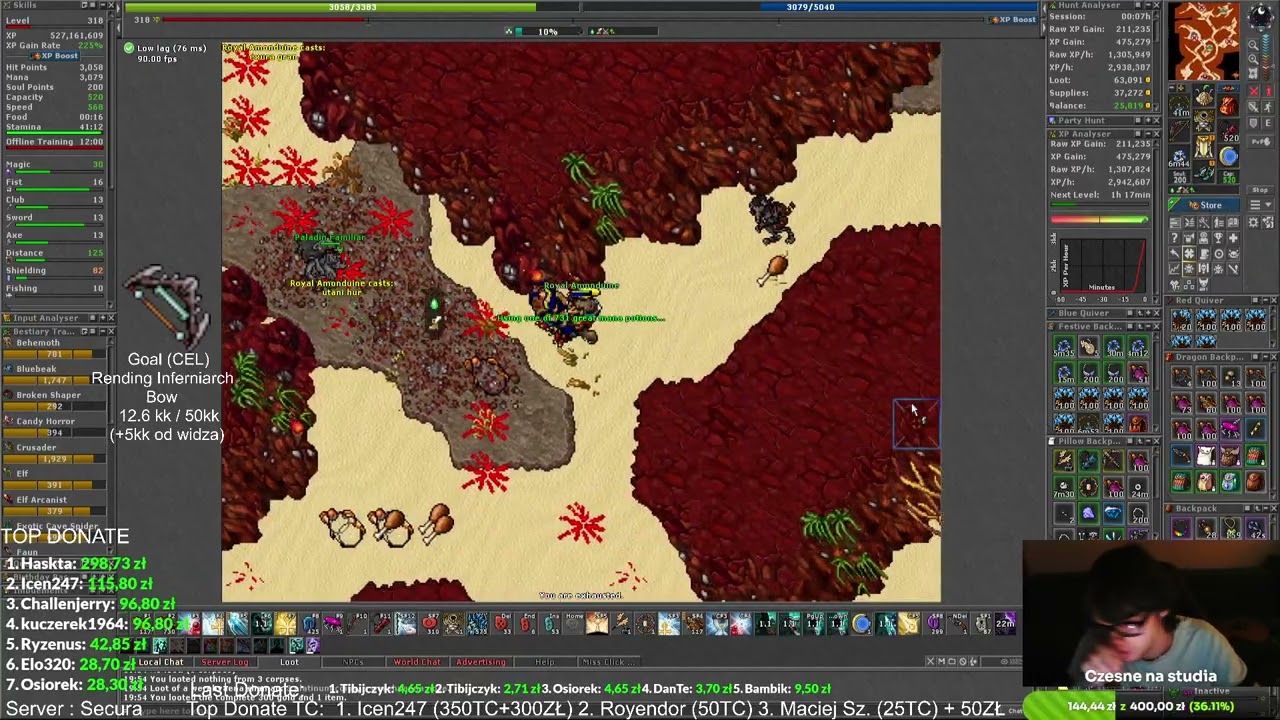Use the 30m ring in Festive Backpack

(x=1114, y=346)
